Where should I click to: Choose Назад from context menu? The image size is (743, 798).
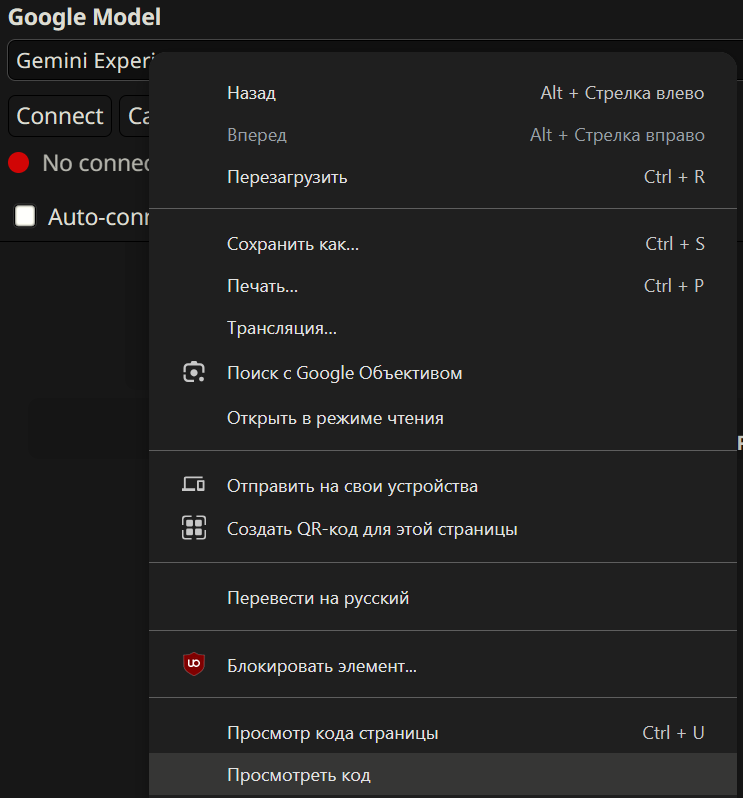point(443,93)
